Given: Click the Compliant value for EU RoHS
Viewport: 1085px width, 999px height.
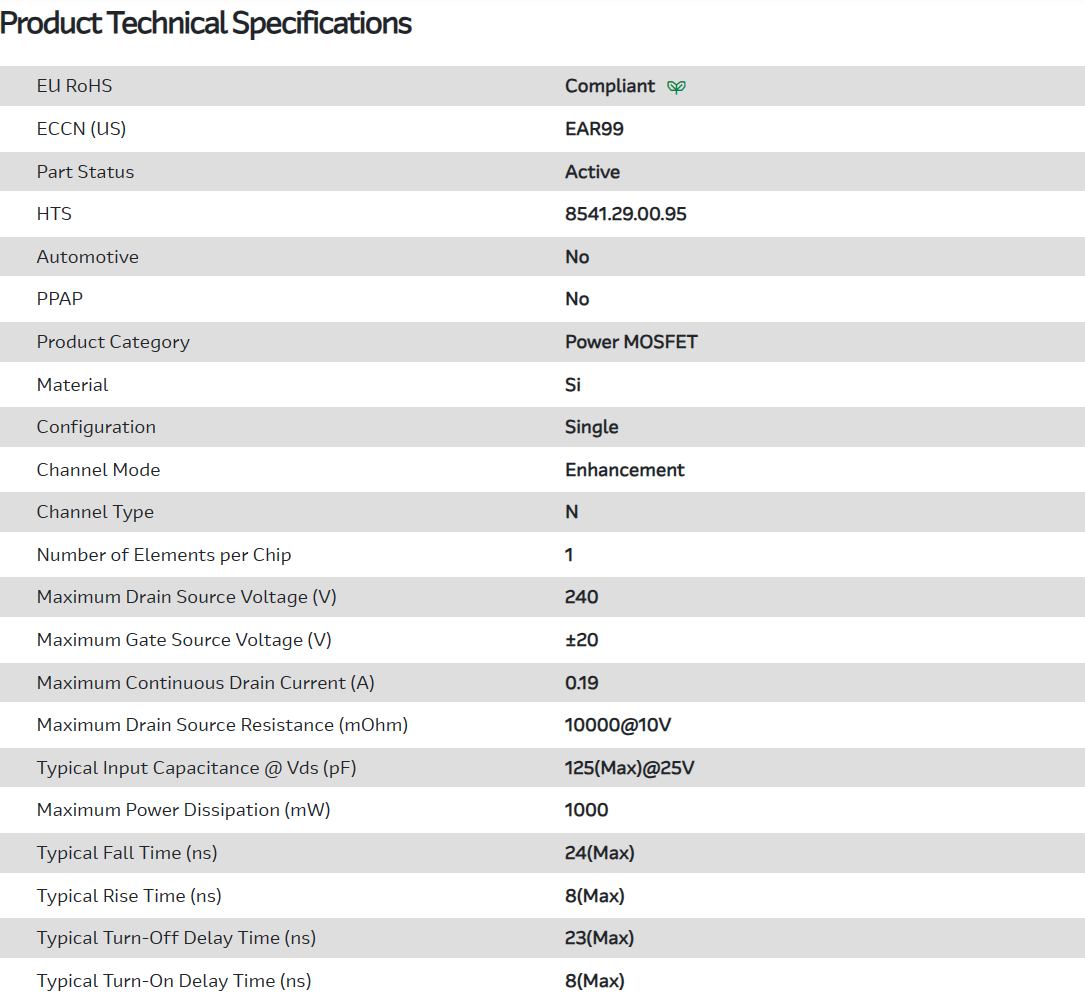Looking at the screenshot, I should coord(610,86).
